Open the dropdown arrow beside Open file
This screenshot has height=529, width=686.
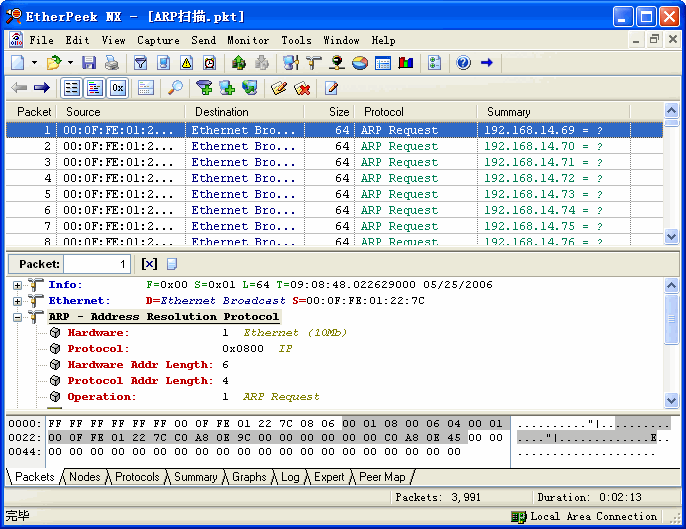pos(70,63)
